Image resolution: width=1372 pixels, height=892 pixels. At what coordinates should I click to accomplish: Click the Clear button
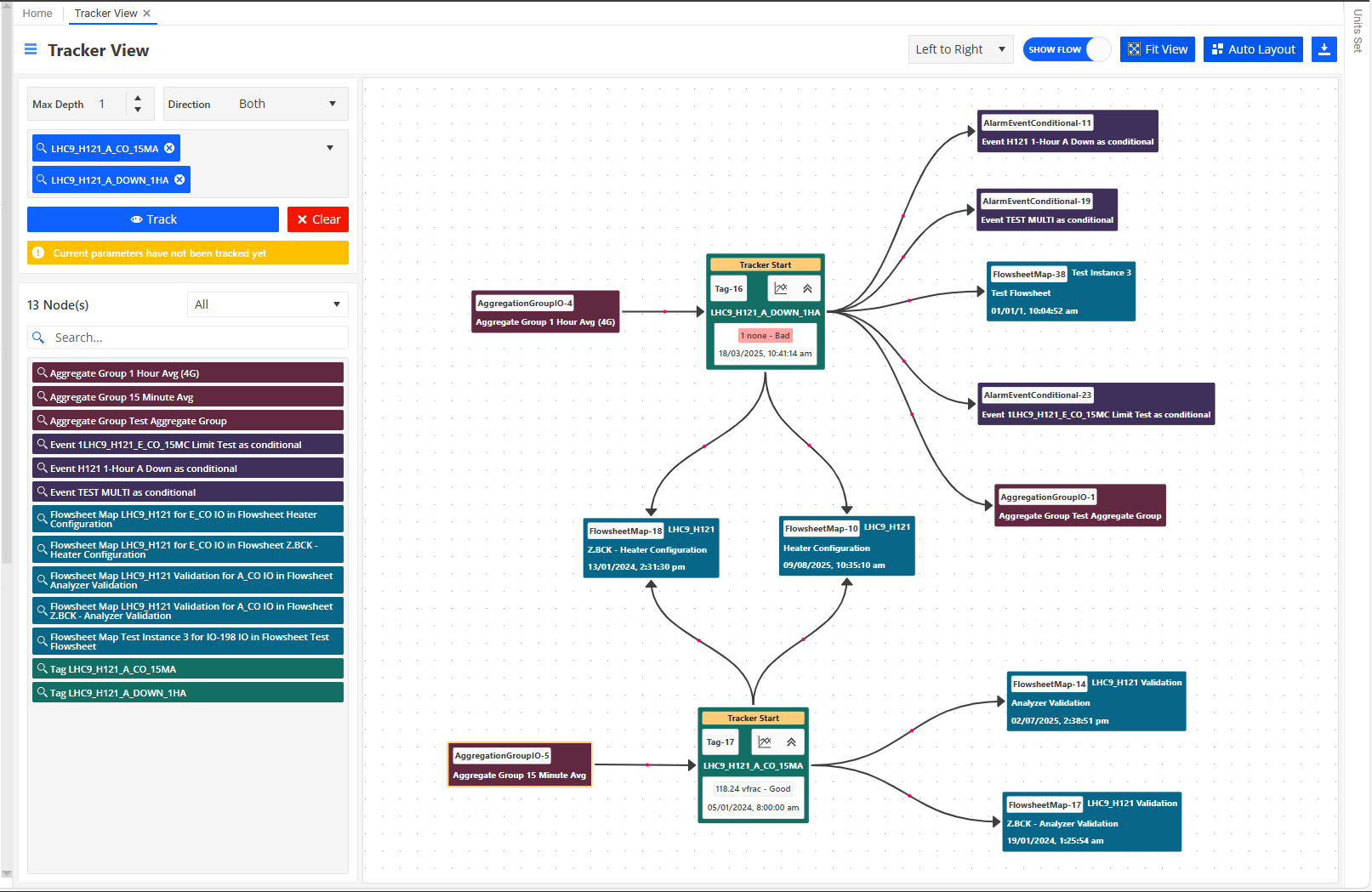pos(318,219)
